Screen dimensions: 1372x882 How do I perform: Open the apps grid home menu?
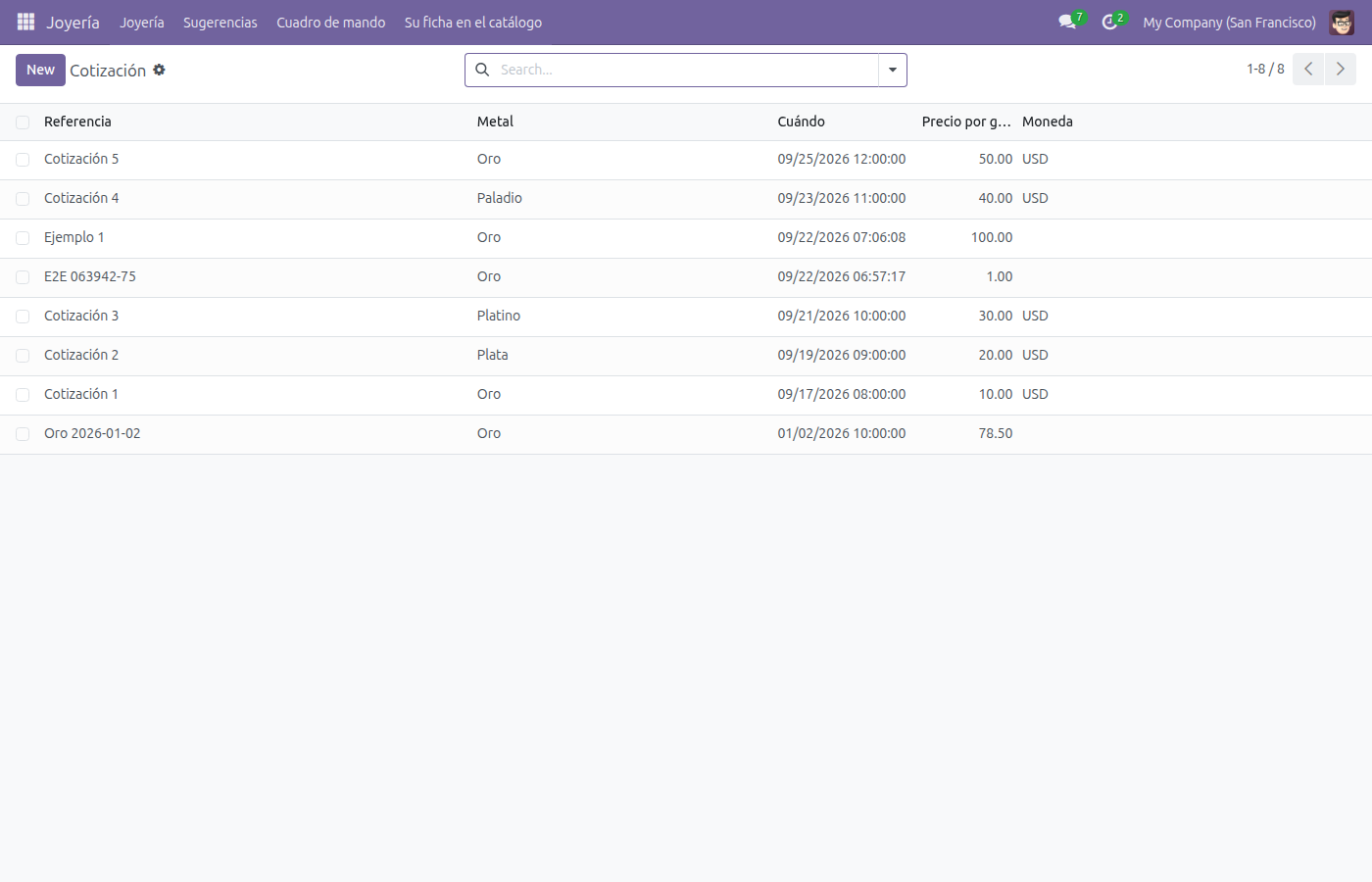[x=25, y=22]
